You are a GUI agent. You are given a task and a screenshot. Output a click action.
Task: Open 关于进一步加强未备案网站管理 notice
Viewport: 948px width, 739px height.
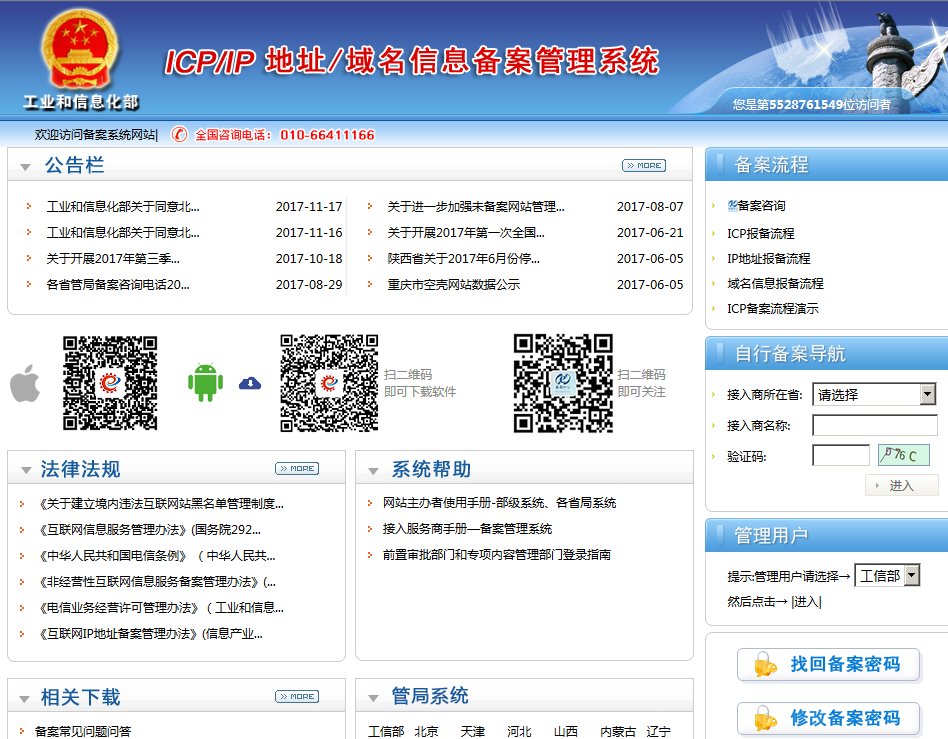tap(476, 207)
